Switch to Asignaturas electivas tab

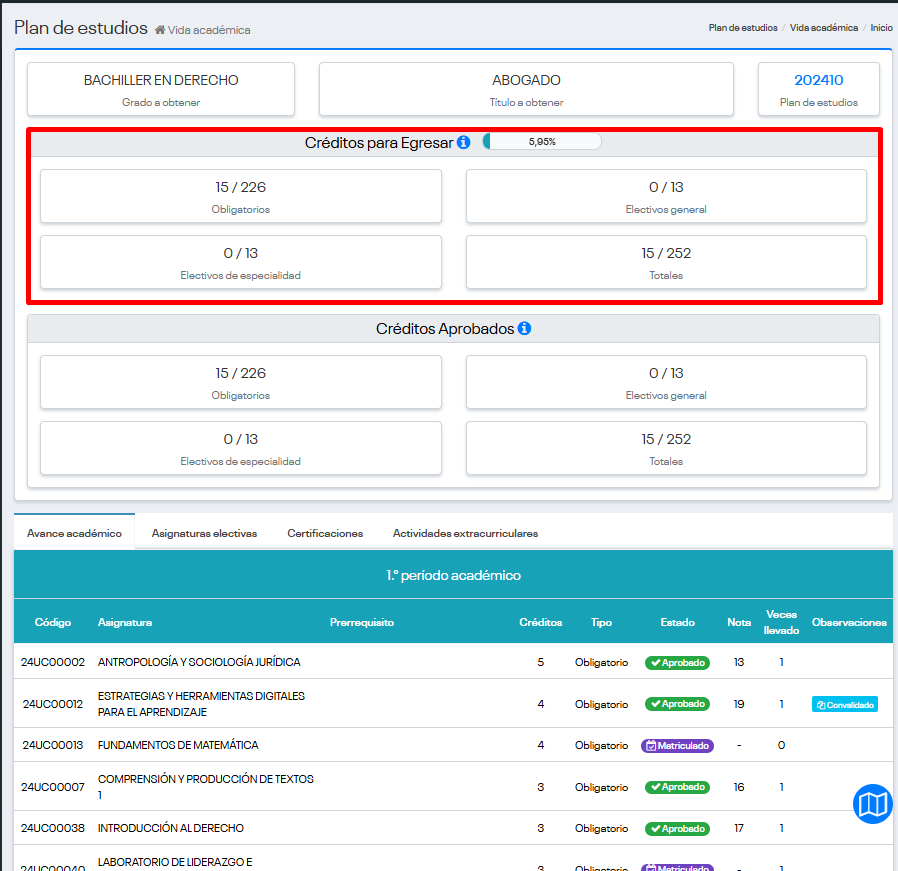[204, 533]
